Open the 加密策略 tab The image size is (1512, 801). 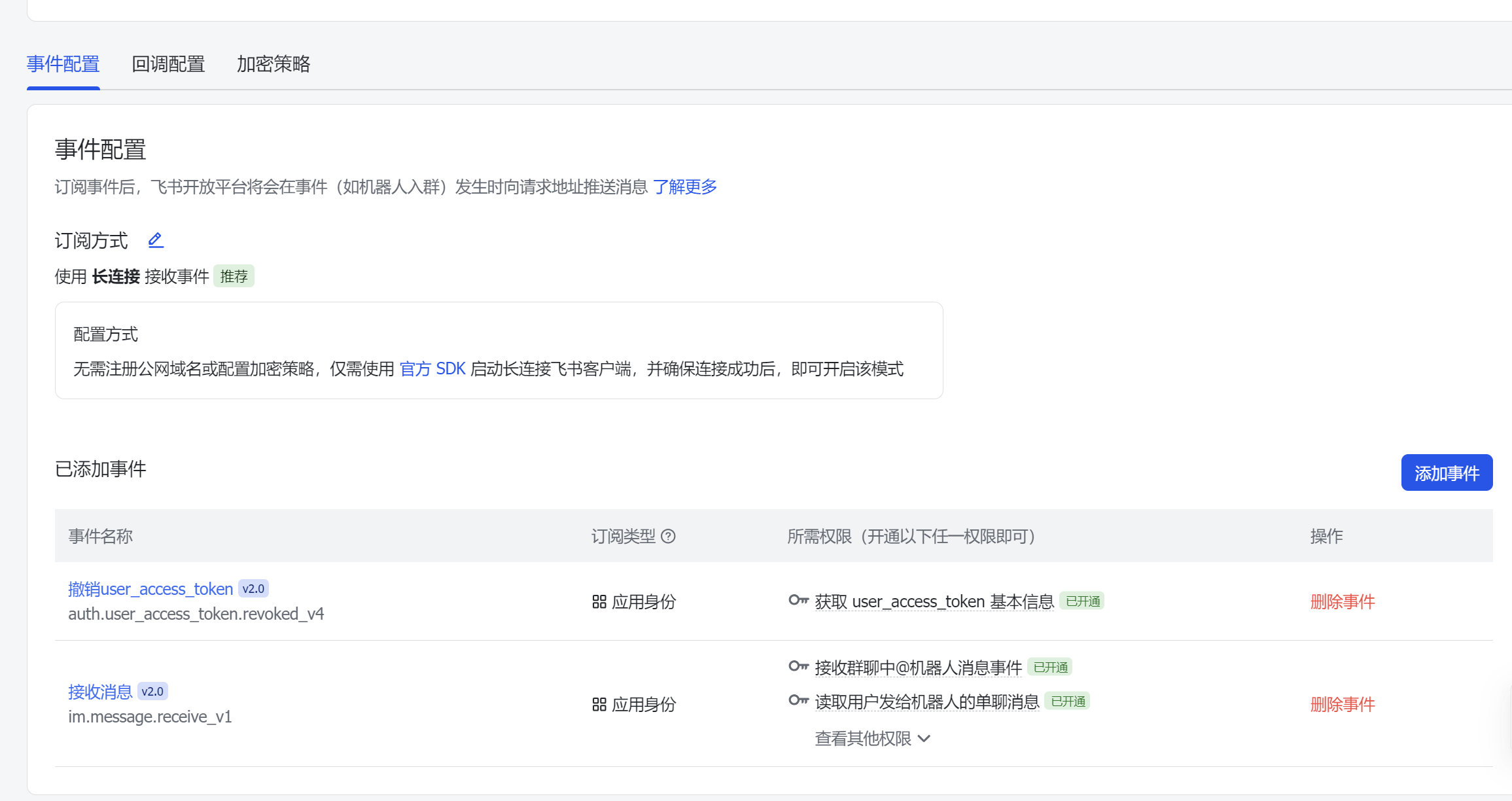click(x=273, y=64)
